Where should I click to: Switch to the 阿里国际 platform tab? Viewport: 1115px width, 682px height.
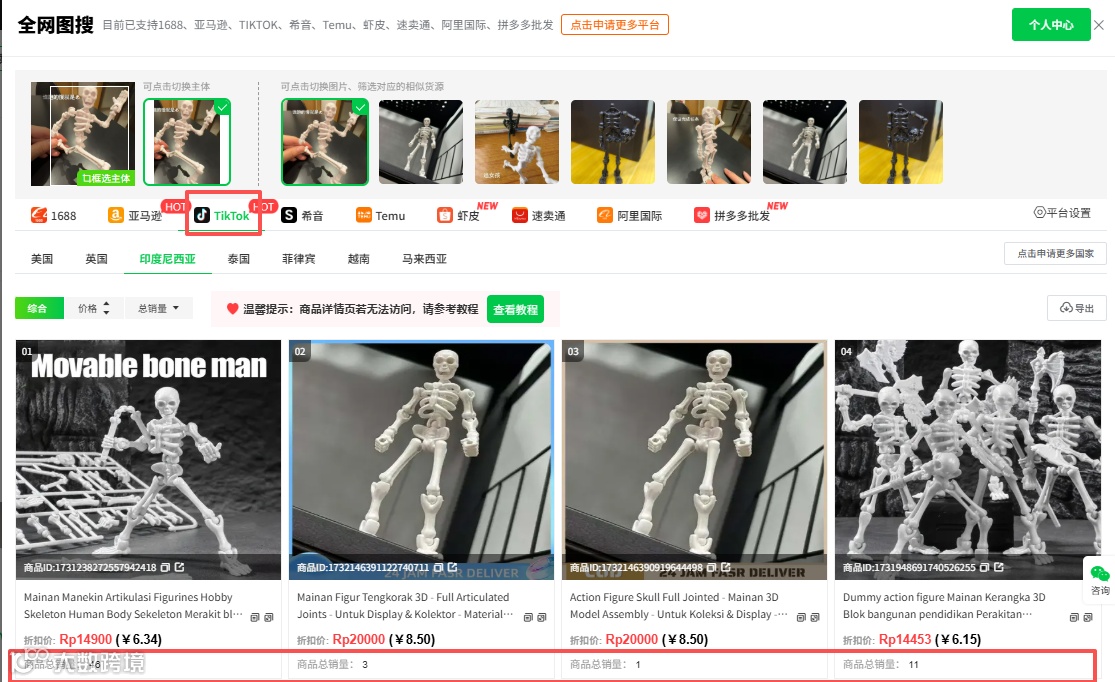click(629, 215)
